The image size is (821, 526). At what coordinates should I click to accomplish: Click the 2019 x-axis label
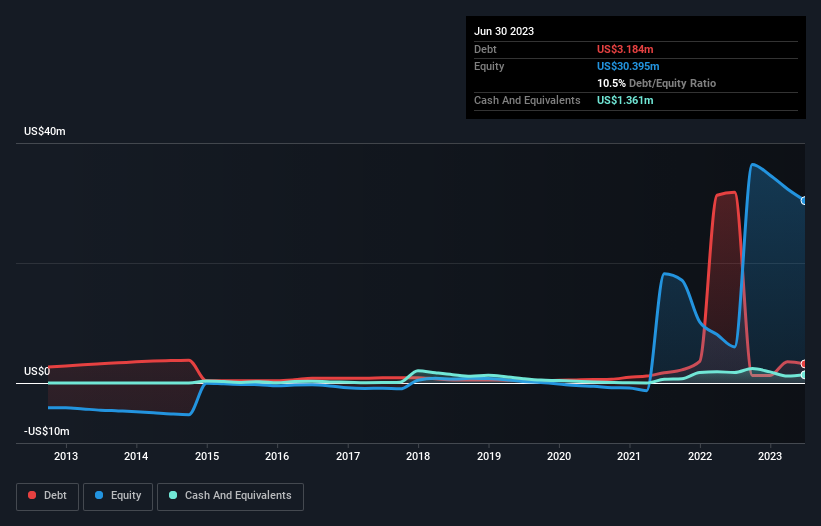489,456
